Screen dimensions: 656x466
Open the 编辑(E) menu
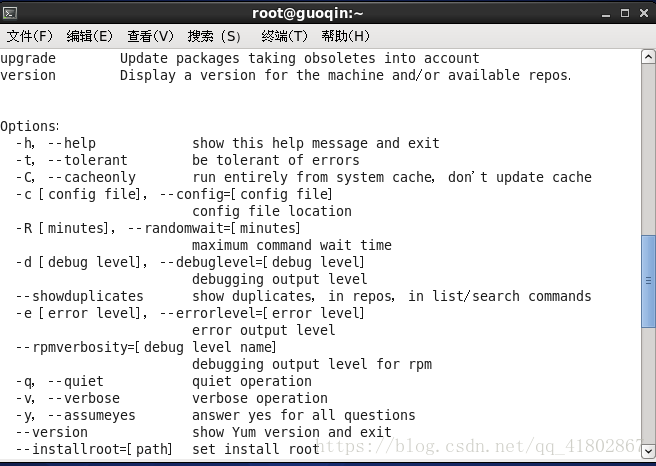click(x=90, y=36)
